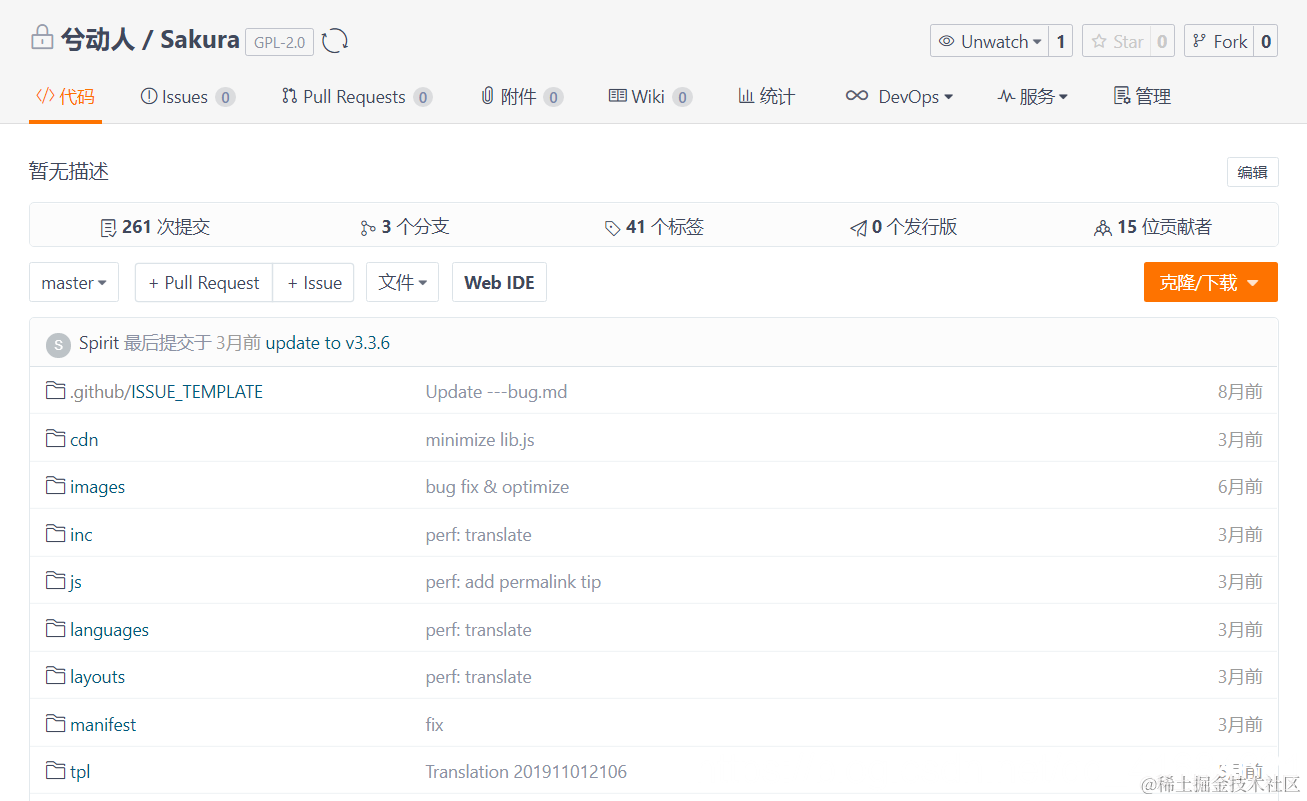The height and width of the screenshot is (801, 1307).
Task: Open the 'Translation 201911012106' commit message
Action: click(x=526, y=772)
